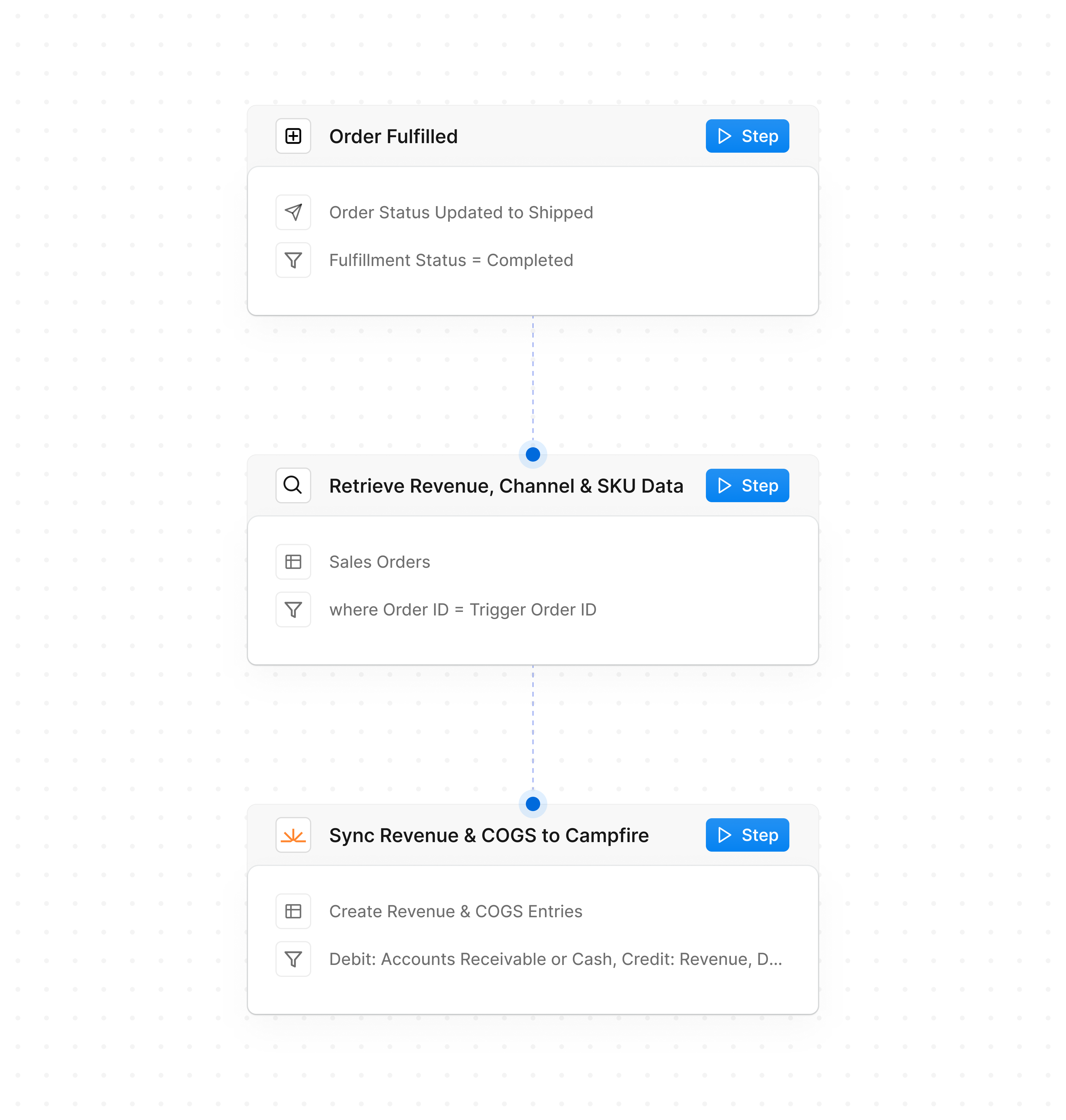Select the where Order ID = Trigger Order ID filter

pos(463,609)
